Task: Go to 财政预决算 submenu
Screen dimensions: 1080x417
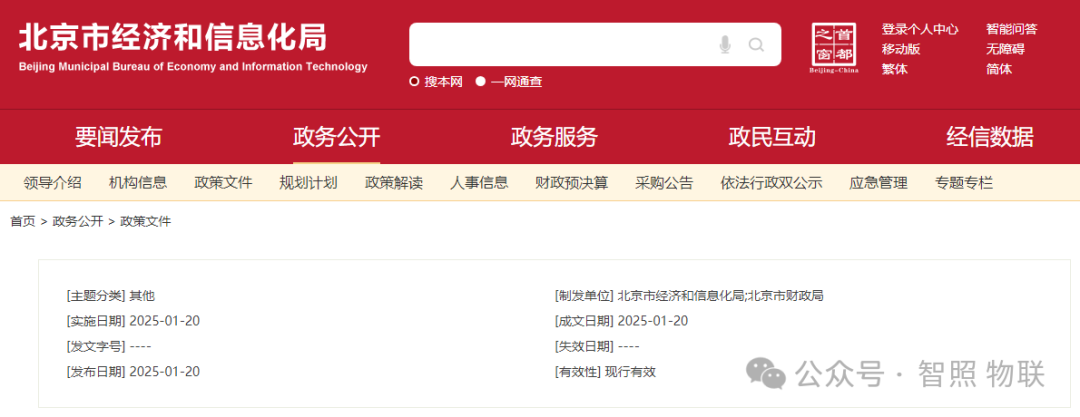Action: point(572,183)
